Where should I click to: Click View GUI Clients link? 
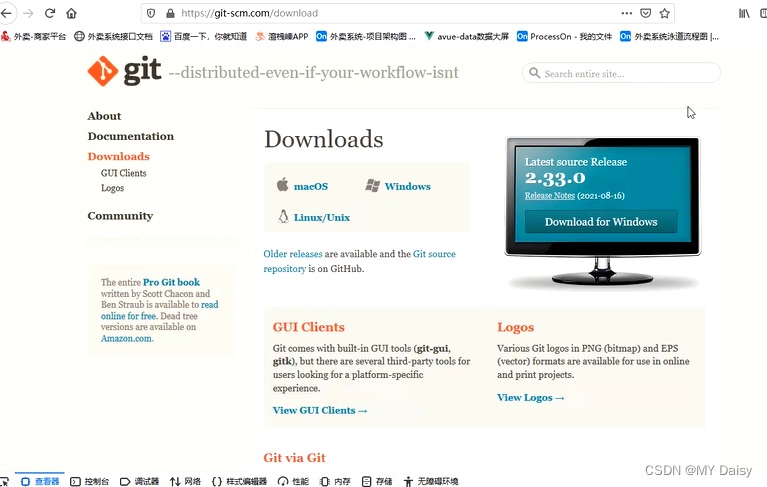click(x=320, y=410)
